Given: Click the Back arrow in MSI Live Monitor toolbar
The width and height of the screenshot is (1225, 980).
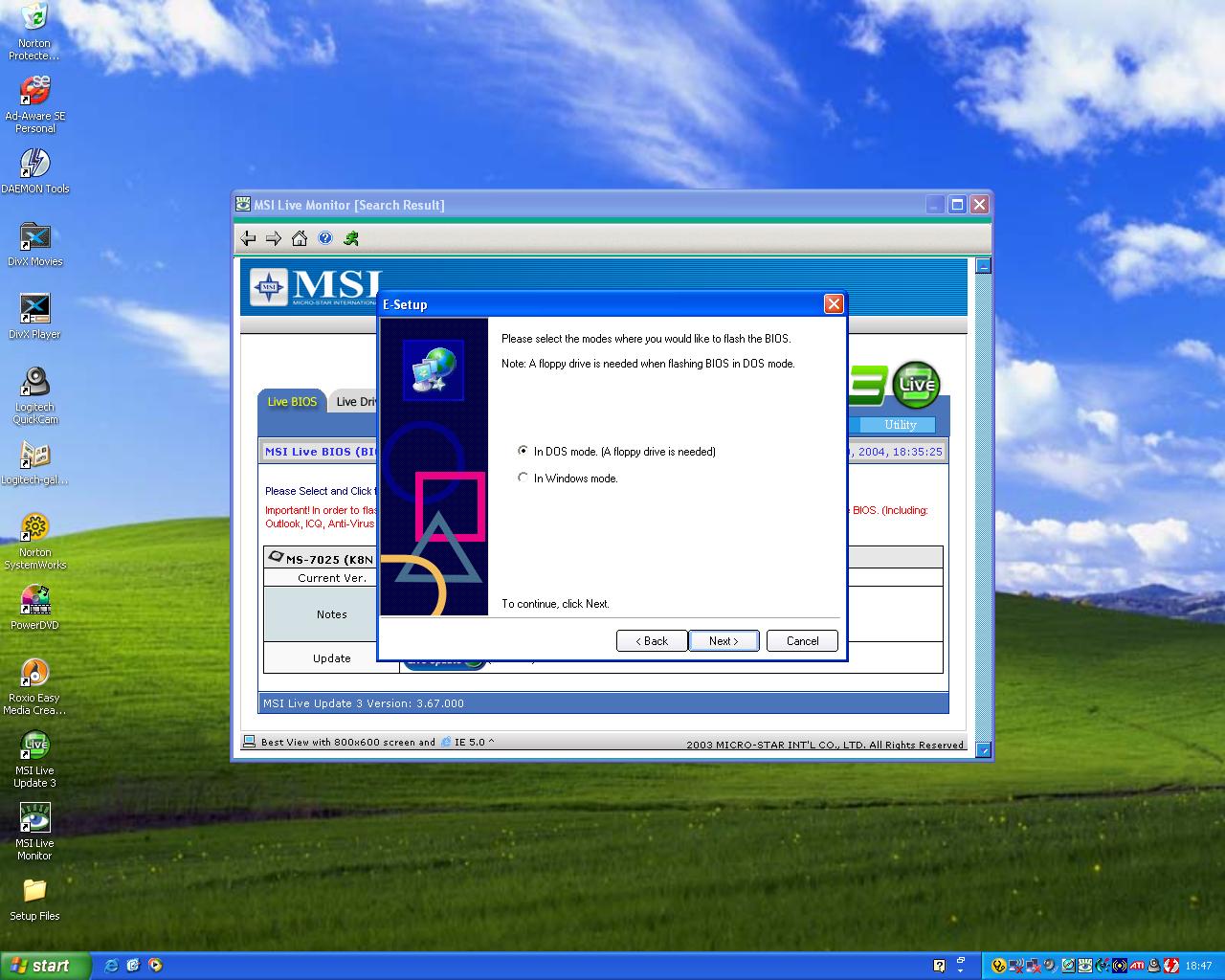Looking at the screenshot, I should point(249,238).
